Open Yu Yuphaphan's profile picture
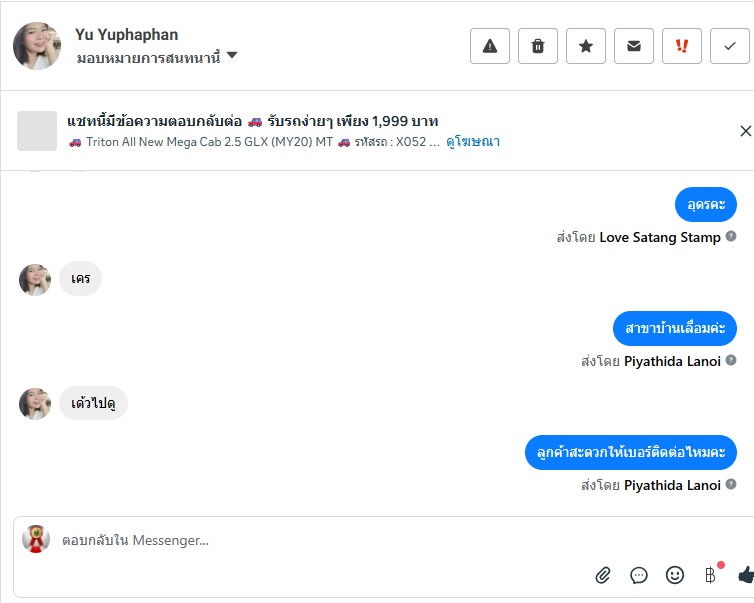The image size is (754, 603). (x=37, y=46)
